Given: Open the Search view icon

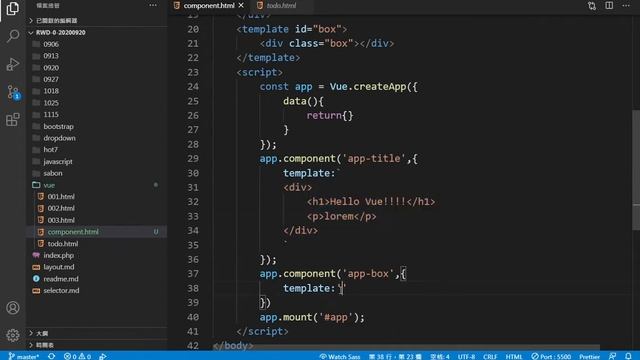Looking at the screenshot, I should tap(13, 36).
